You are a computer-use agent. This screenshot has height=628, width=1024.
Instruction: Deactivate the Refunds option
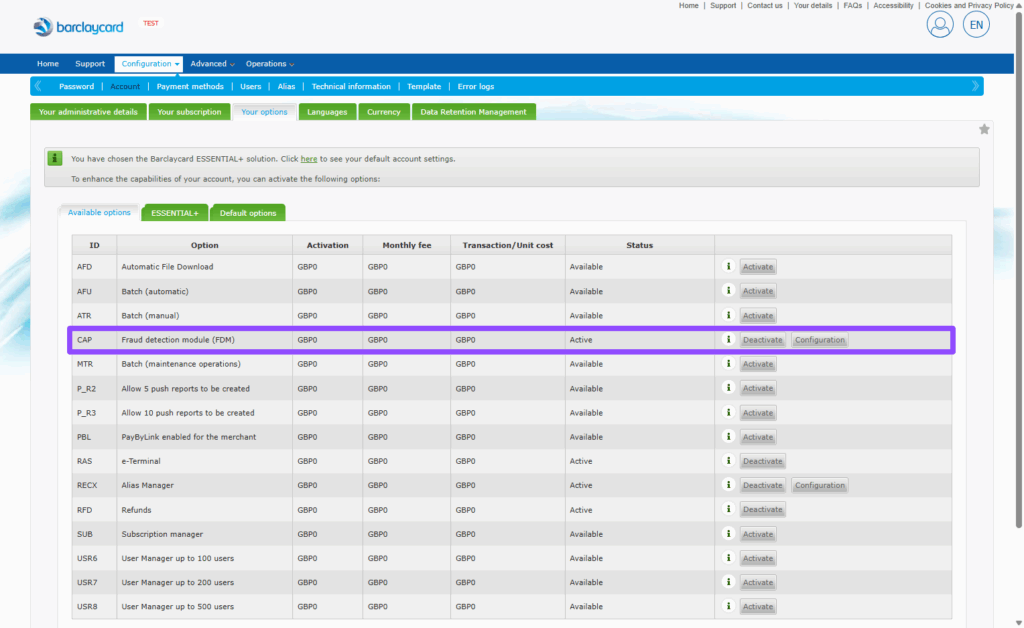tap(762, 509)
